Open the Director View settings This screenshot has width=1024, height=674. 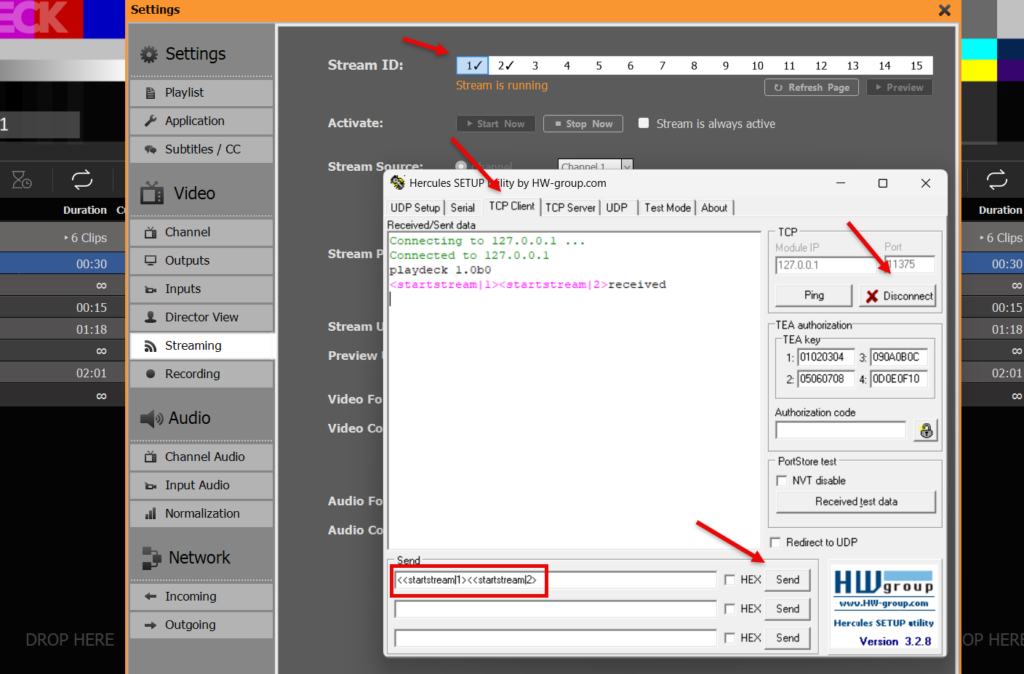201,317
